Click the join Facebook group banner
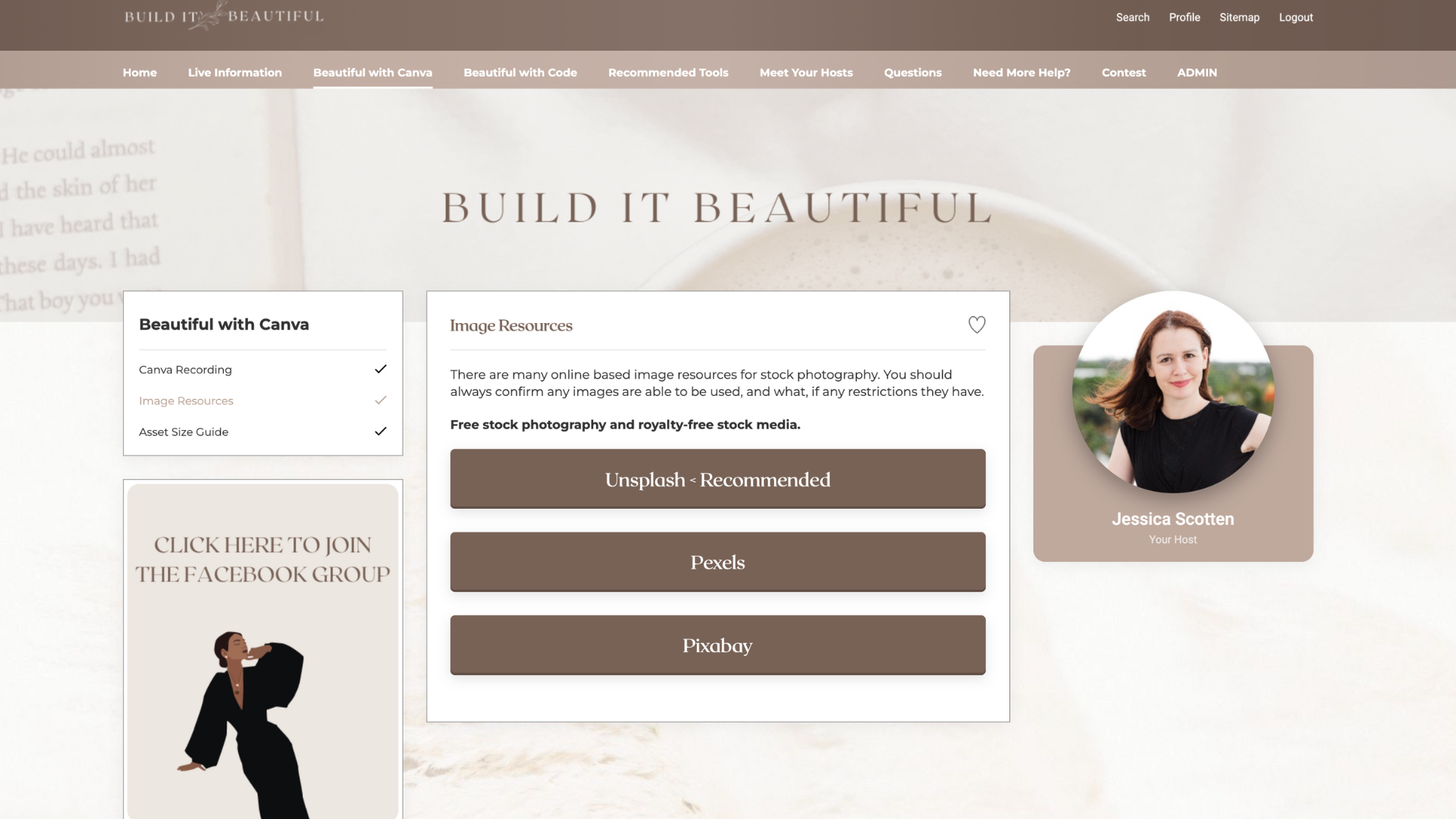The height and width of the screenshot is (819, 1456). pyautogui.click(x=262, y=651)
